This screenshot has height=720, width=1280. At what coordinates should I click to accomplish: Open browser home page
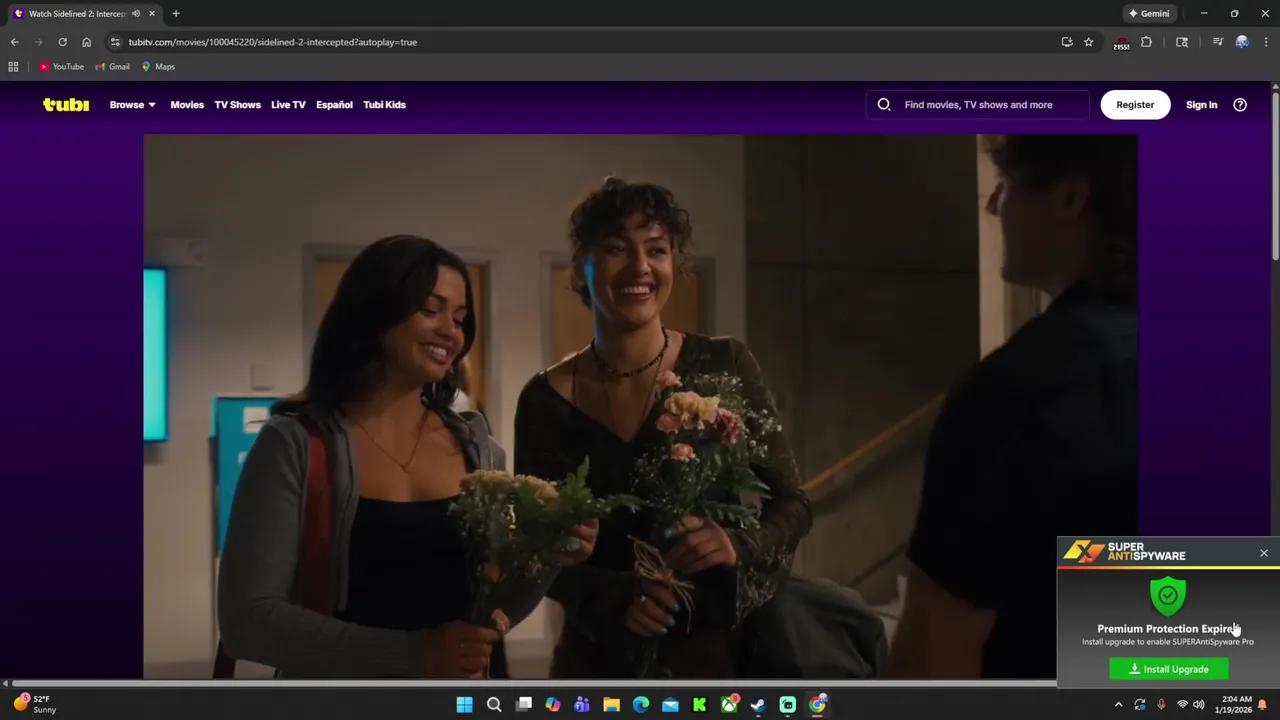pyautogui.click(x=86, y=42)
